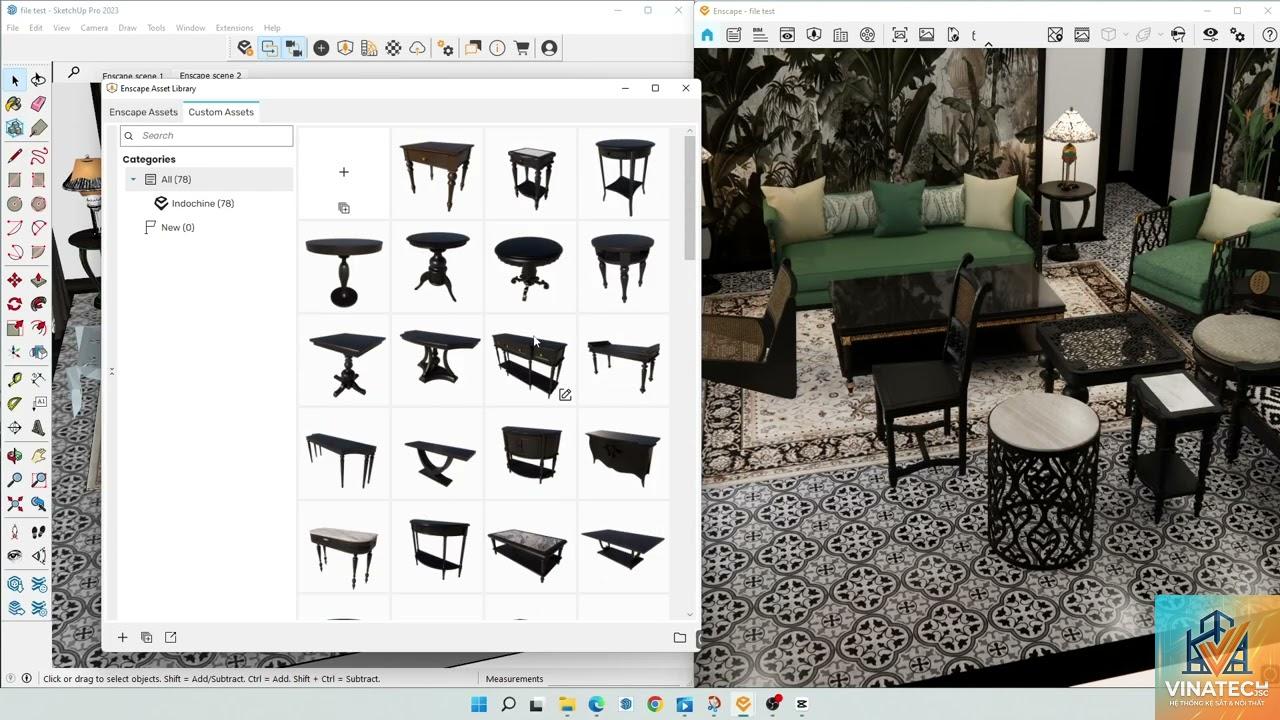Open Help question mark in Enscape window
1280x720 pixels.
1268,35
